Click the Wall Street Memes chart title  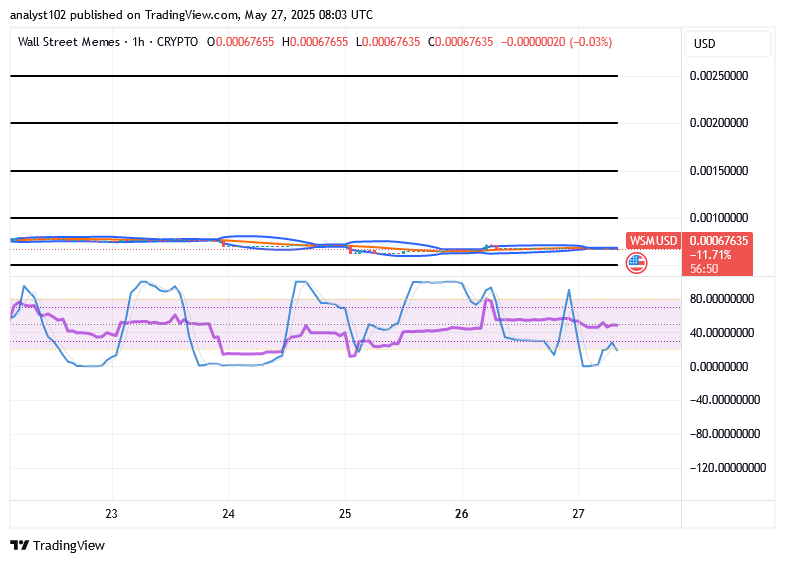click(69, 42)
